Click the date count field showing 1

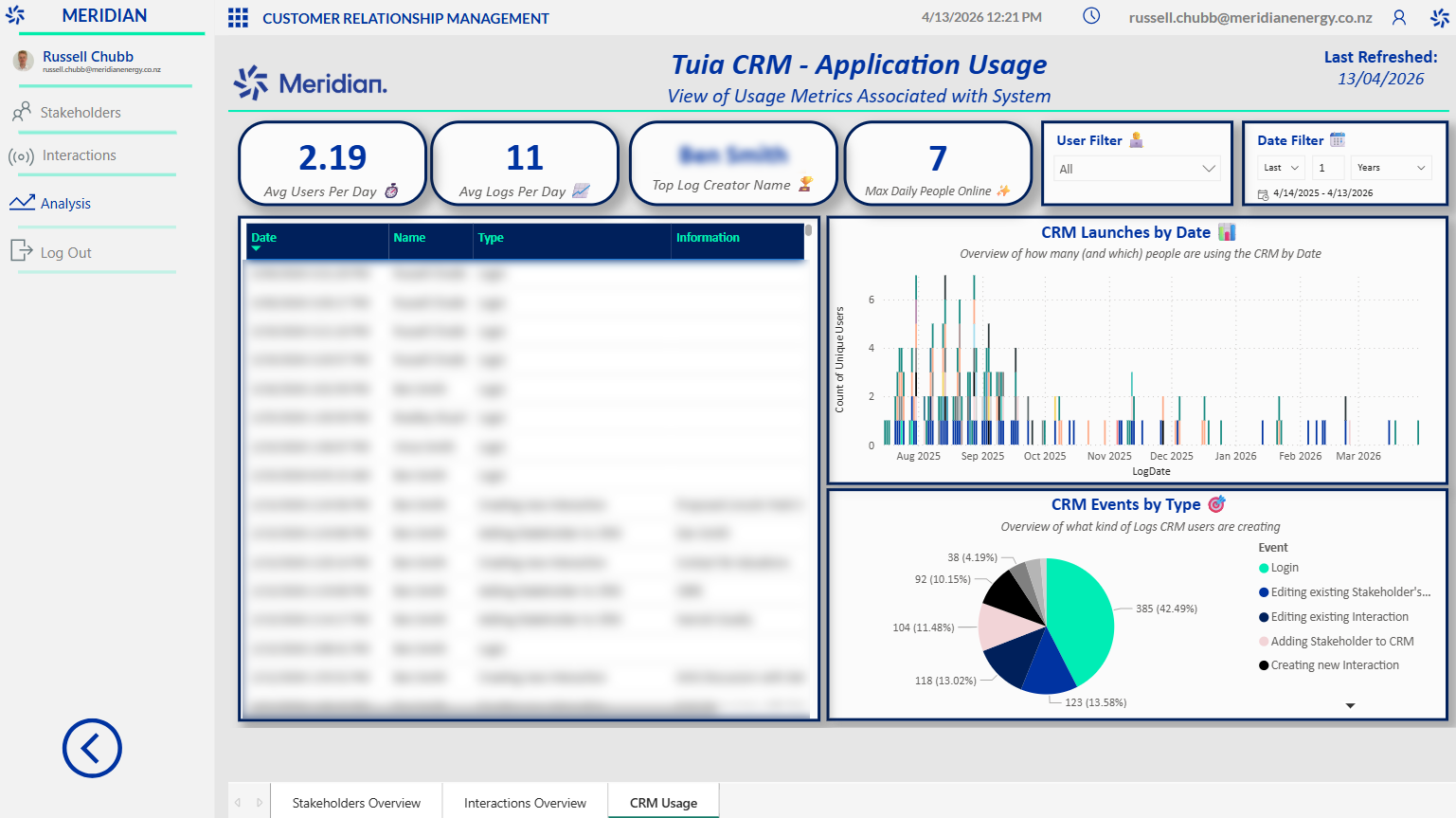pos(1328,168)
